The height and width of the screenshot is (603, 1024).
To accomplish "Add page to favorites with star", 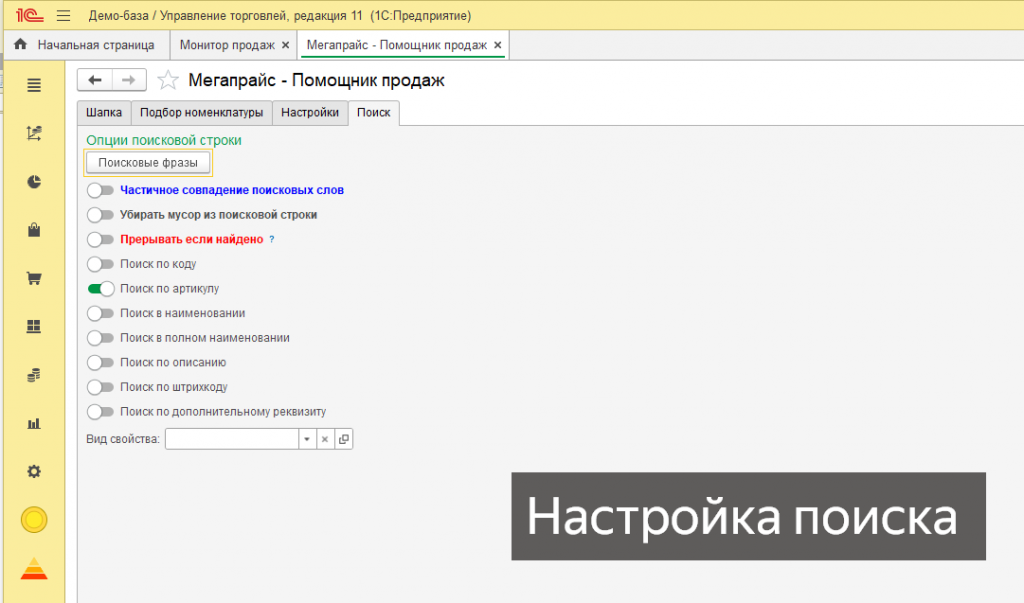I will point(168,80).
